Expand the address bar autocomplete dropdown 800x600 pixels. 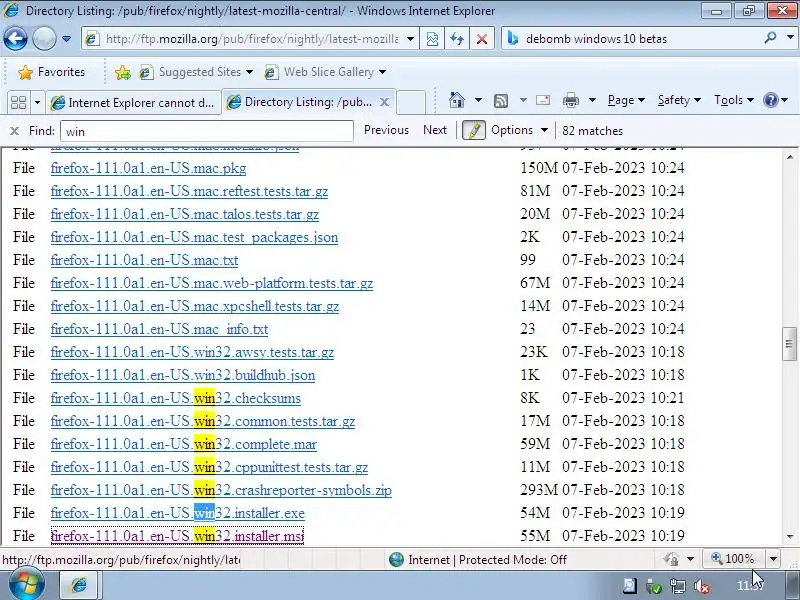pos(410,39)
